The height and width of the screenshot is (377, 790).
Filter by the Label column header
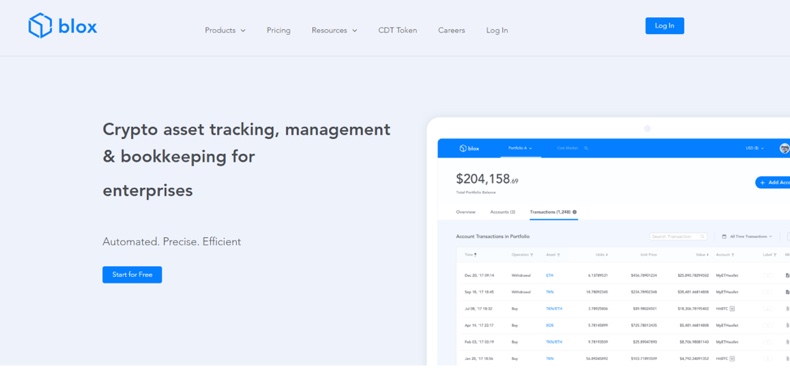point(770,255)
